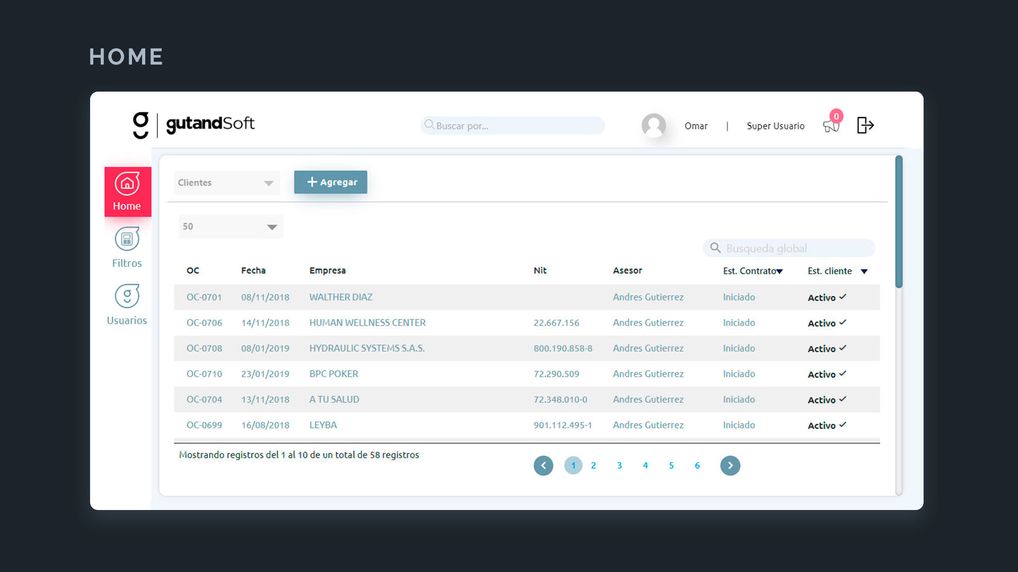This screenshot has width=1018, height=572.
Task: Go to page 2
Action: pyautogui.click(x=593, y=466)
